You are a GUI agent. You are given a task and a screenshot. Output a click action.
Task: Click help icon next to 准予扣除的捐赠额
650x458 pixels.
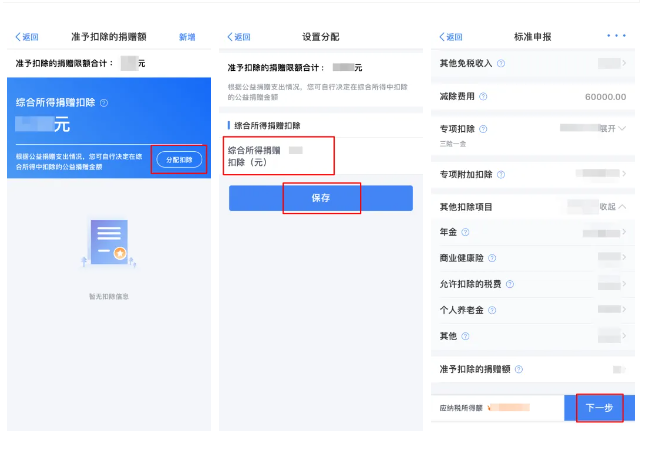(x=519, y=369)
